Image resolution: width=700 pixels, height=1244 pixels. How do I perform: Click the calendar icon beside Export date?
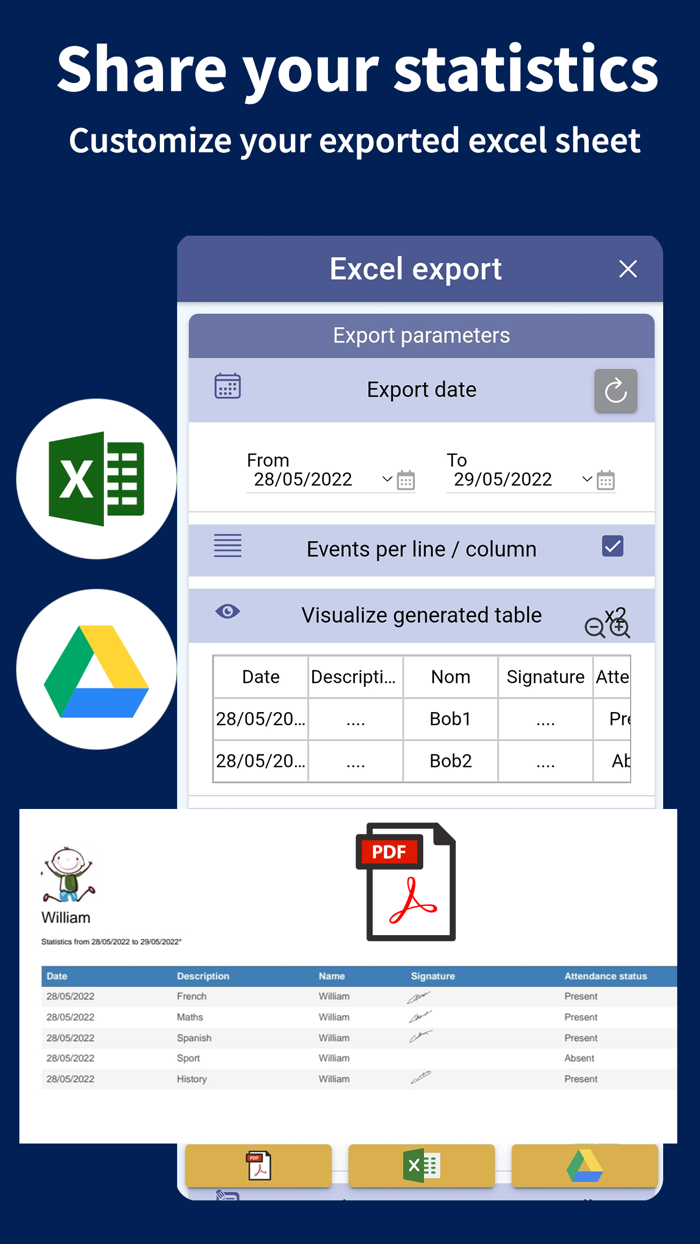(228, 386)
